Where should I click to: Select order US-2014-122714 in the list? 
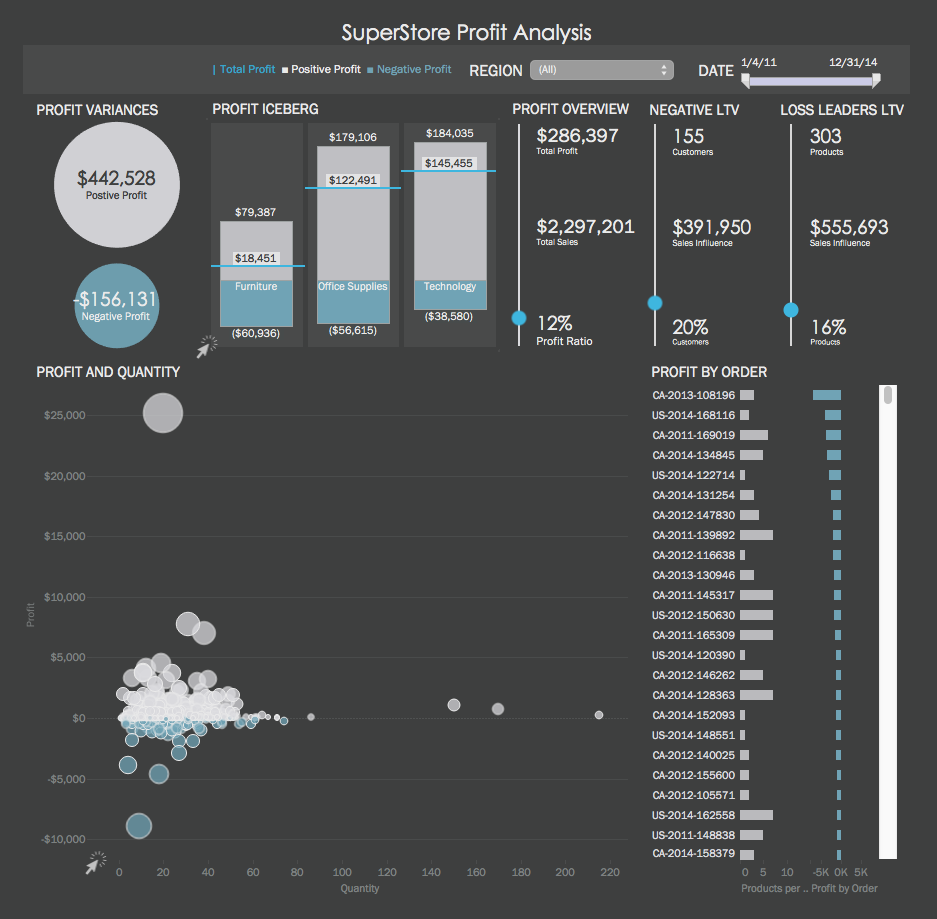(x=693, y=475)
